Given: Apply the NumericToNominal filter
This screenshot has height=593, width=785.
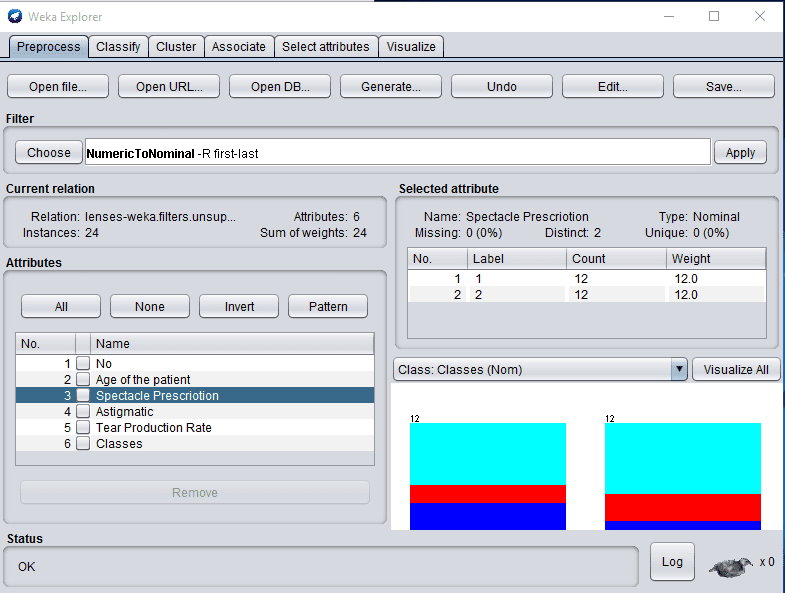Looking at the screenshot, I should pos(740,152).
